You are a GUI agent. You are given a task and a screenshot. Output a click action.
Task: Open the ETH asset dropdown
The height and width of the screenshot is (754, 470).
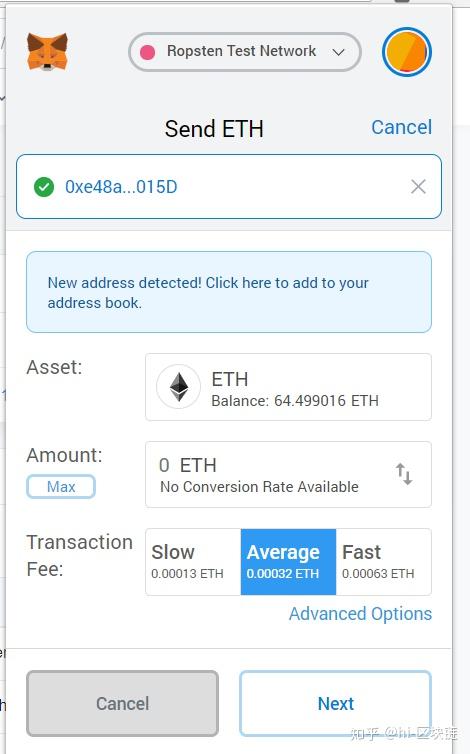tap(288, 387)
